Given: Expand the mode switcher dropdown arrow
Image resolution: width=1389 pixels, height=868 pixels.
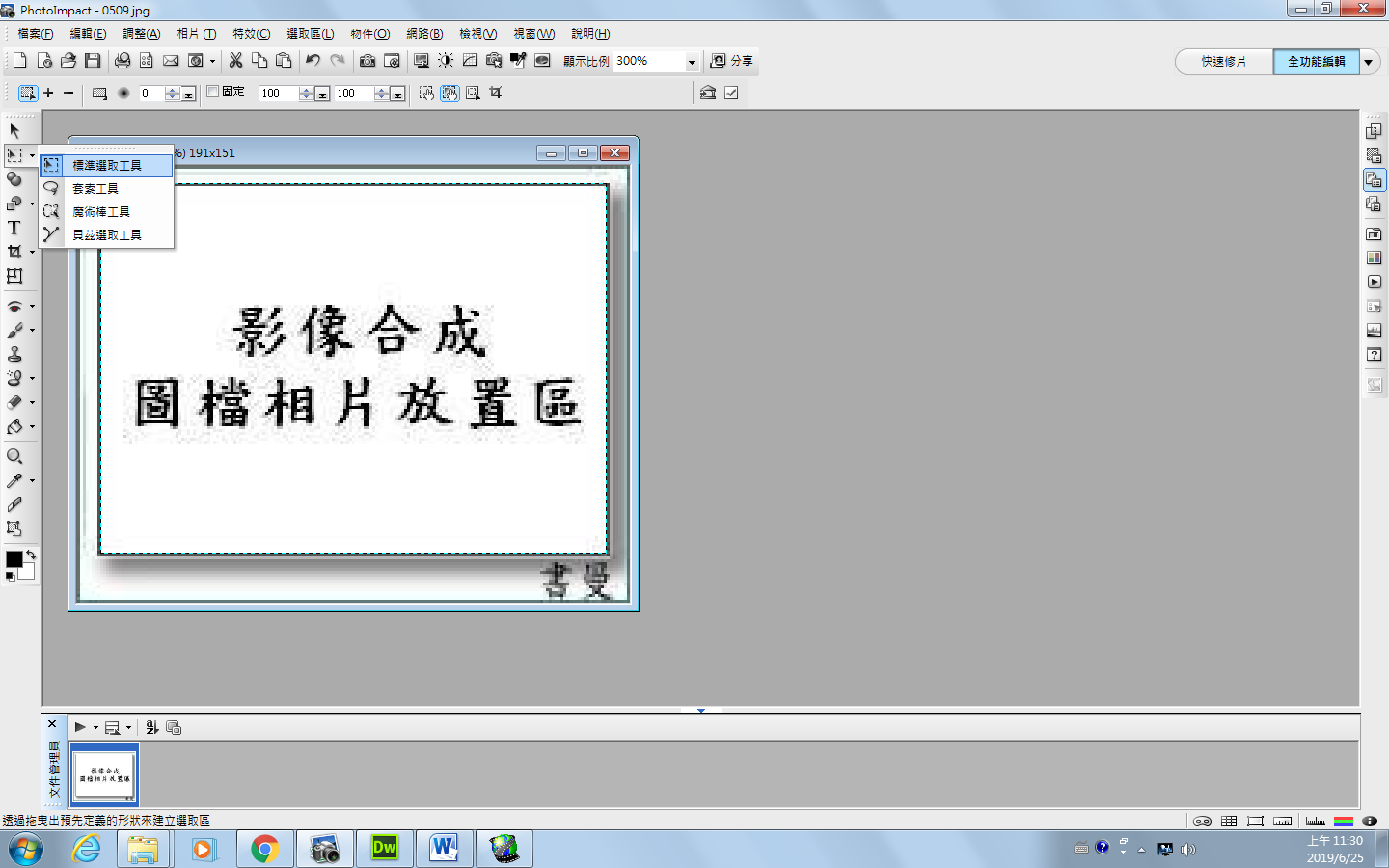Looking at the screenshot, I should [1368, 62].
